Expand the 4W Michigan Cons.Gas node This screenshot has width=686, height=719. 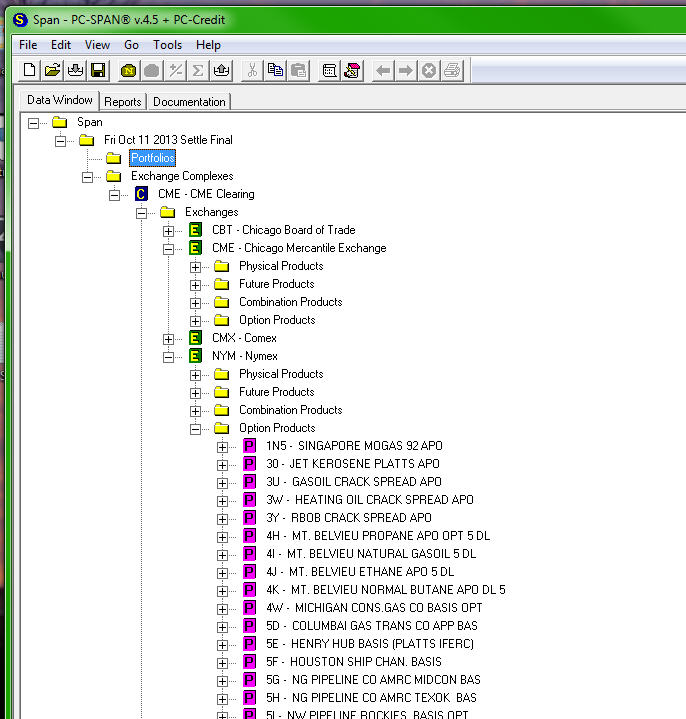(222, 609)
